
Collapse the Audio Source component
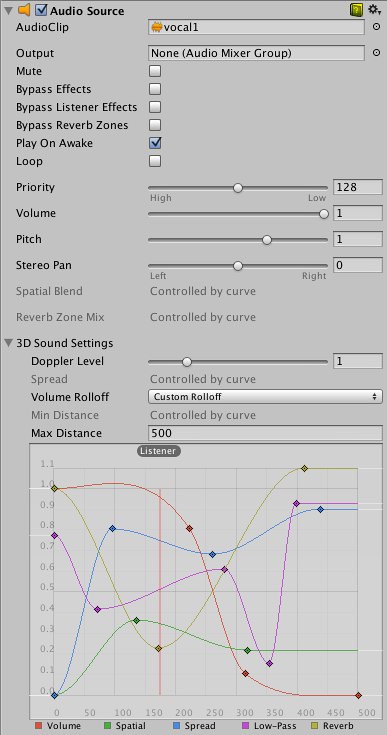click(9, 10)
